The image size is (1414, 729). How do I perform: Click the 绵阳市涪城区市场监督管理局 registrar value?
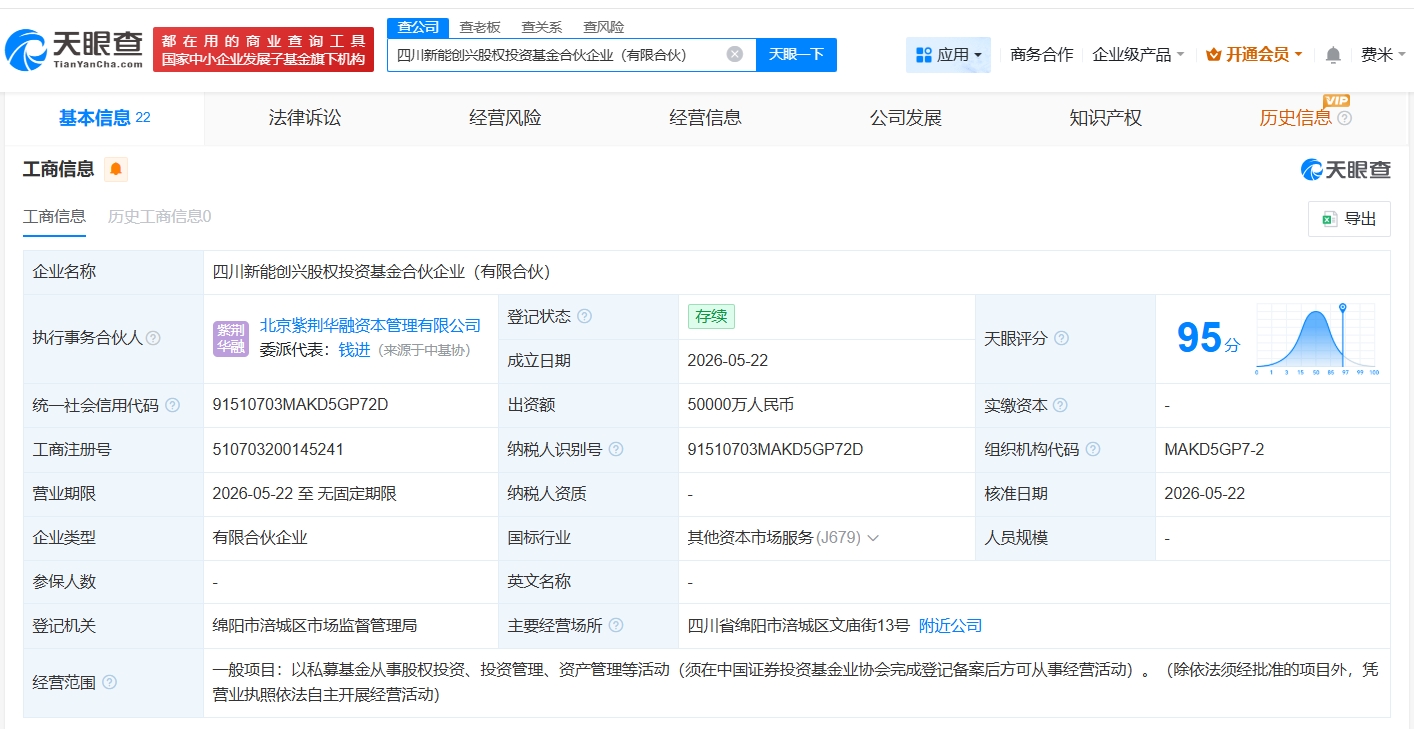[x=314, y=626]
